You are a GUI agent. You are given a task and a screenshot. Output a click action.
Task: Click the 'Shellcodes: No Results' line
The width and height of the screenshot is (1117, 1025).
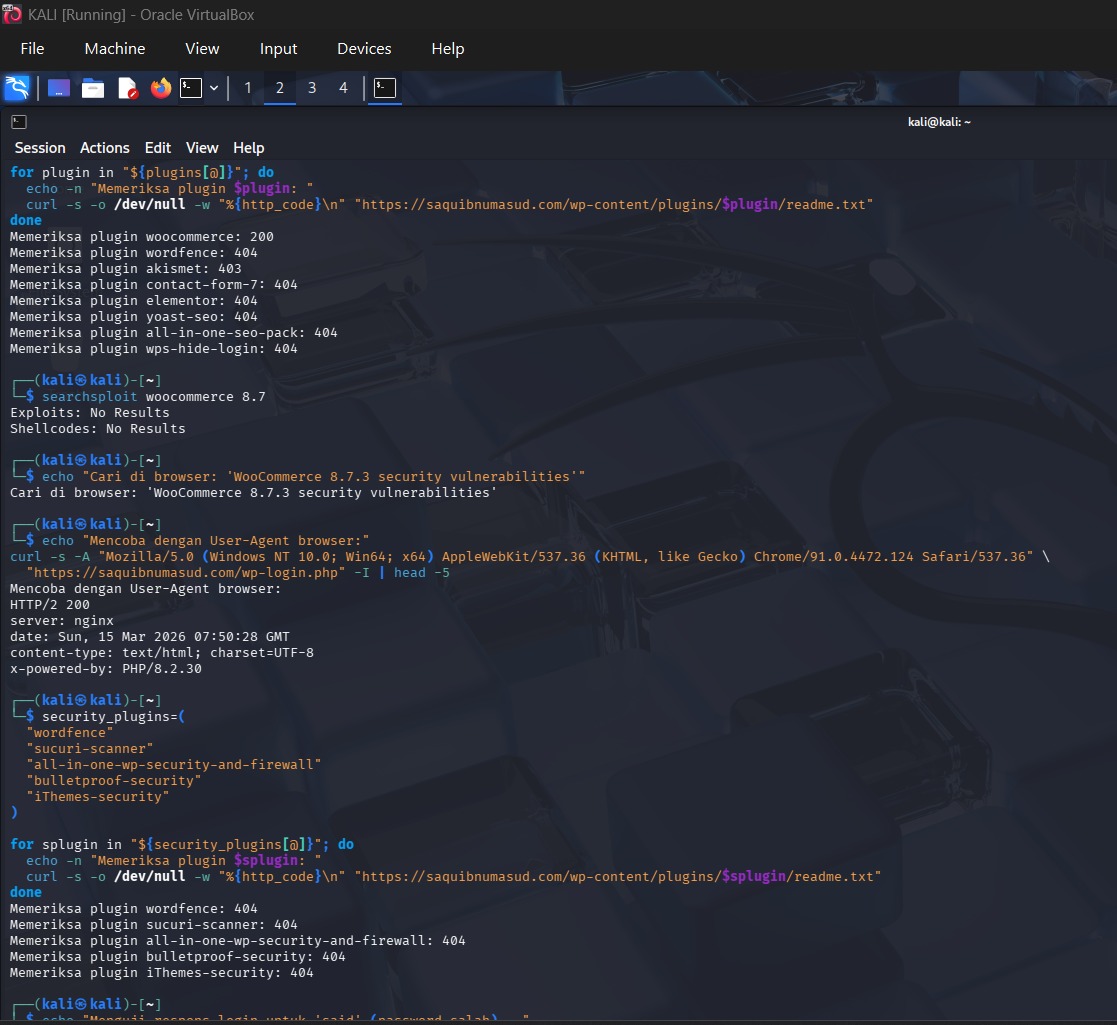pyautogui.click(x=98, y=429)
